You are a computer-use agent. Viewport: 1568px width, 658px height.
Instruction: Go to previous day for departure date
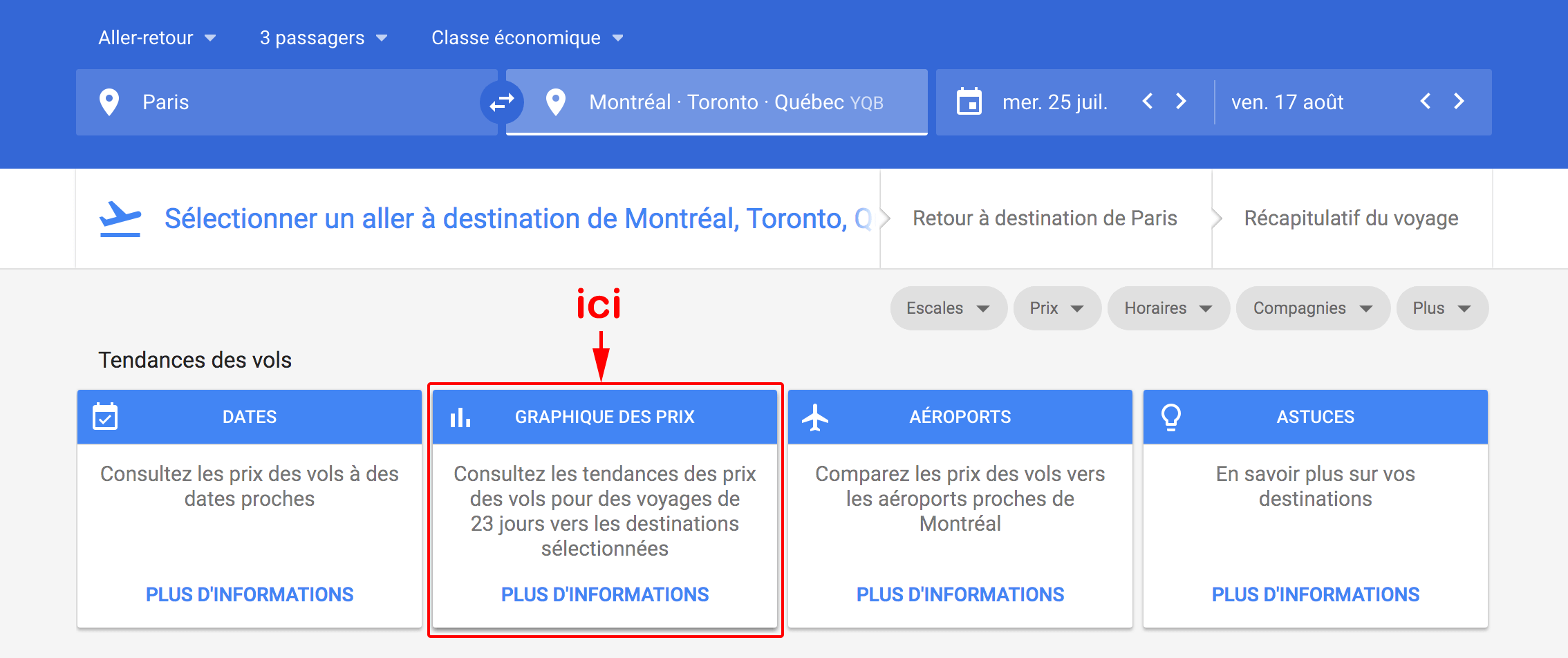(1148, 102)
